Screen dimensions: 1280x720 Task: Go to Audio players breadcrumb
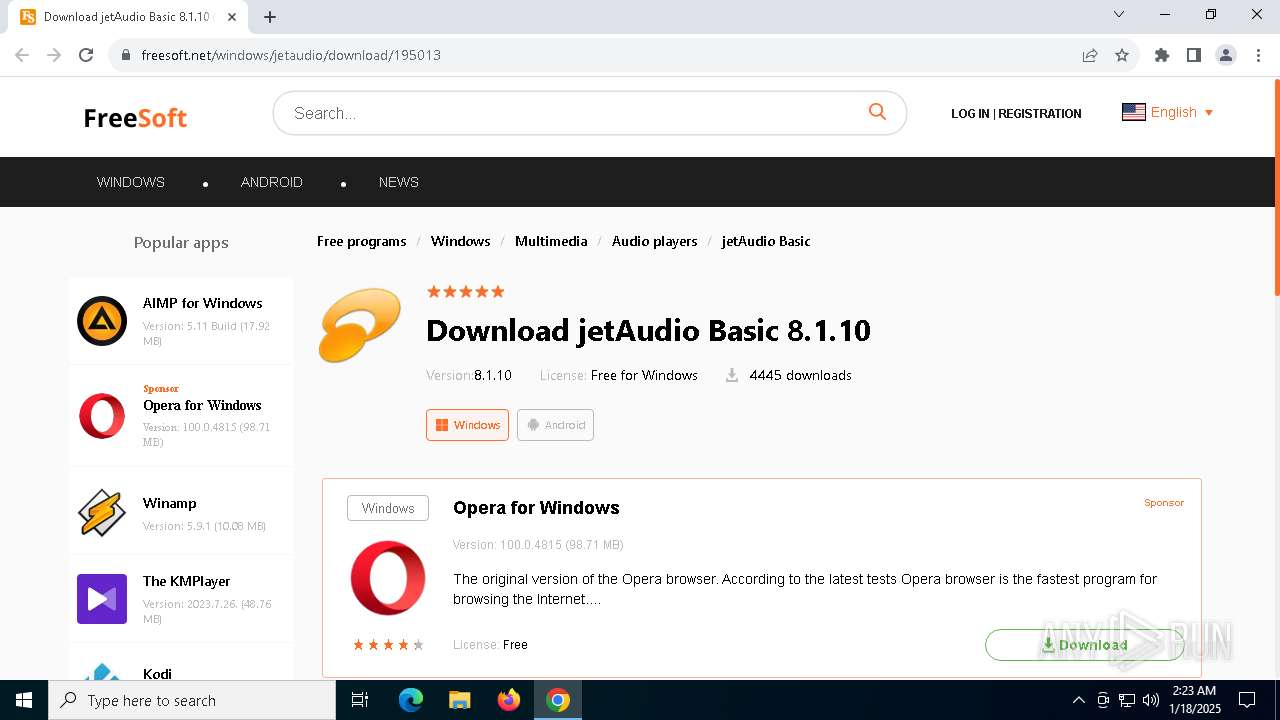point(655,241)
